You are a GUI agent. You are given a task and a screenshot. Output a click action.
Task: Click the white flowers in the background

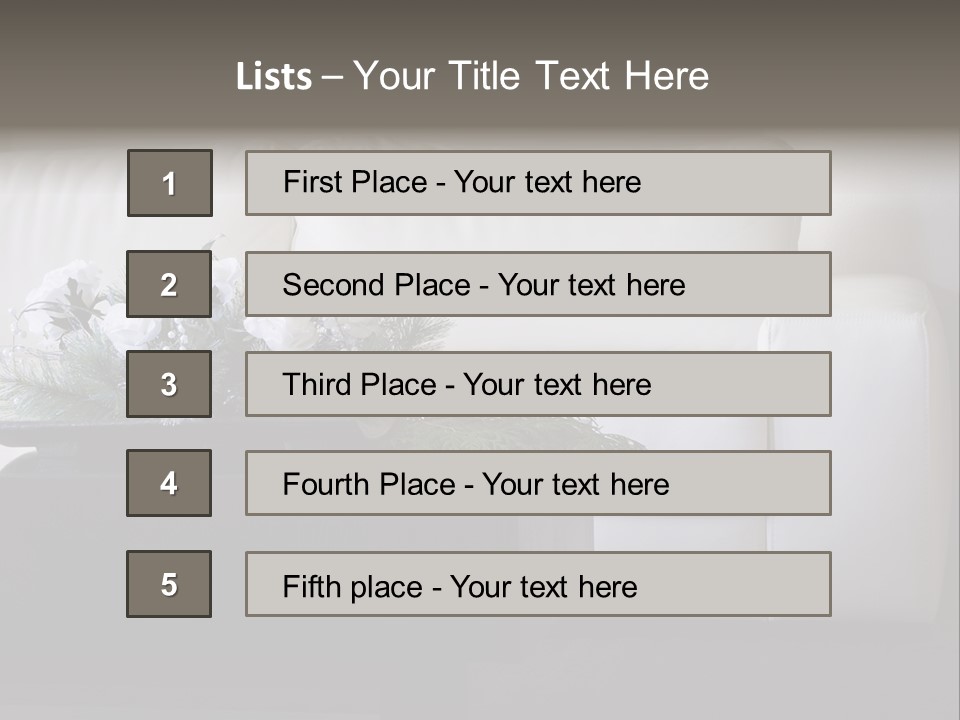[65, 290]
